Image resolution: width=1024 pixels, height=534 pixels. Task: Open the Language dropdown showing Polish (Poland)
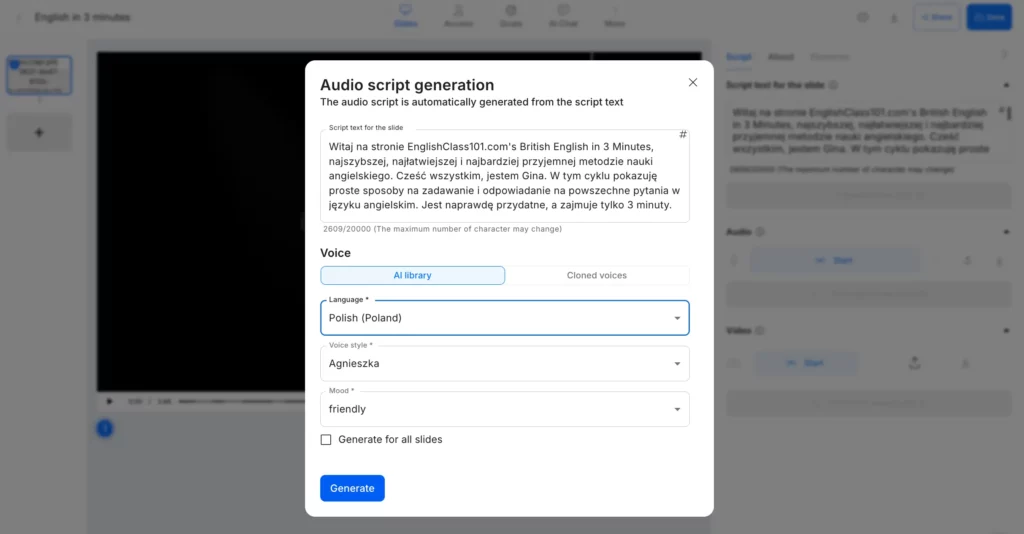[504, 318]
